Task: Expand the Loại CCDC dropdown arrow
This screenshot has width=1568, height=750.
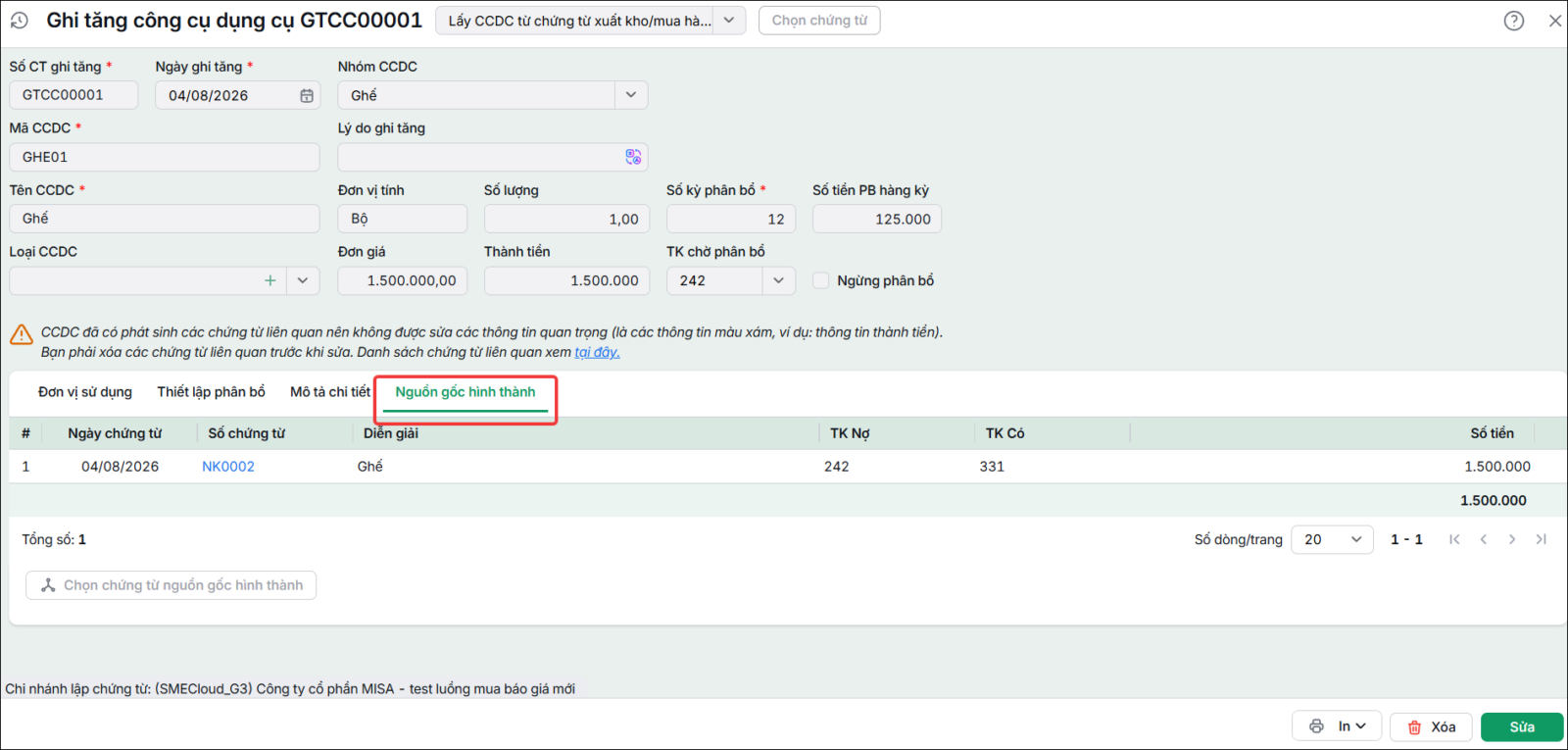Action: (x=303, y=280)
